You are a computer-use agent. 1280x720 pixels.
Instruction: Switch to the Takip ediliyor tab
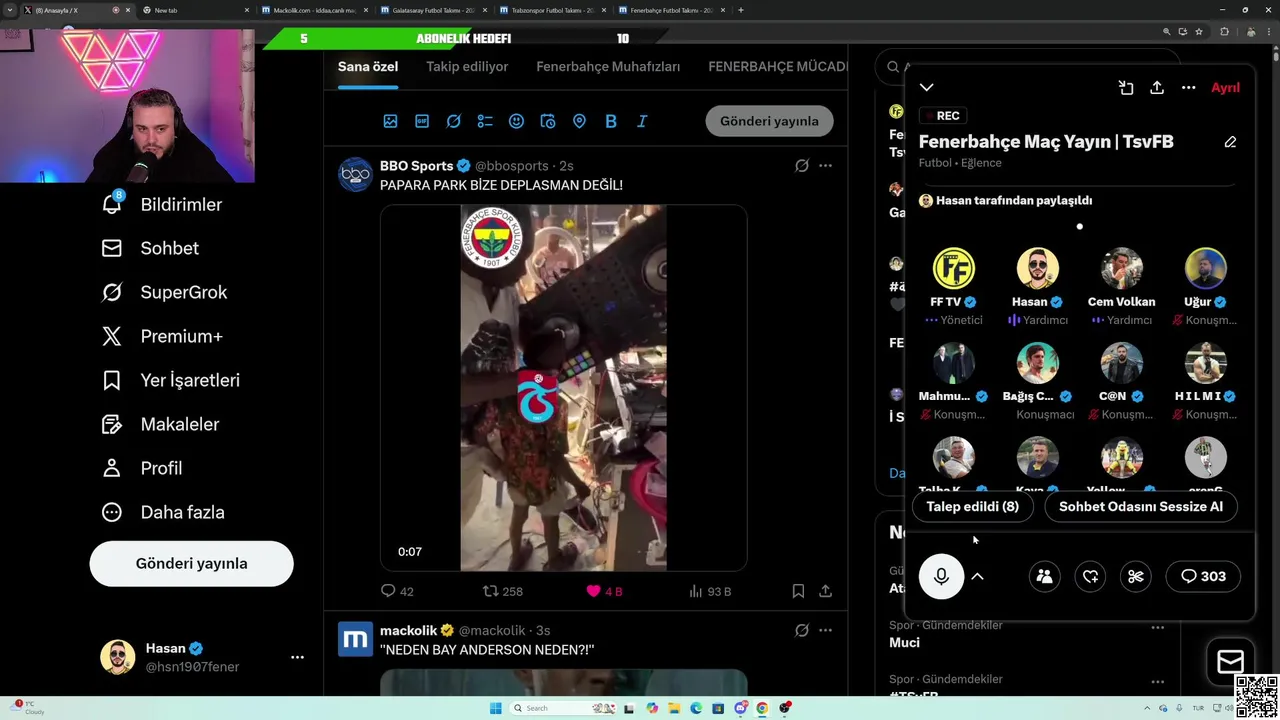(x=467, y=67)
